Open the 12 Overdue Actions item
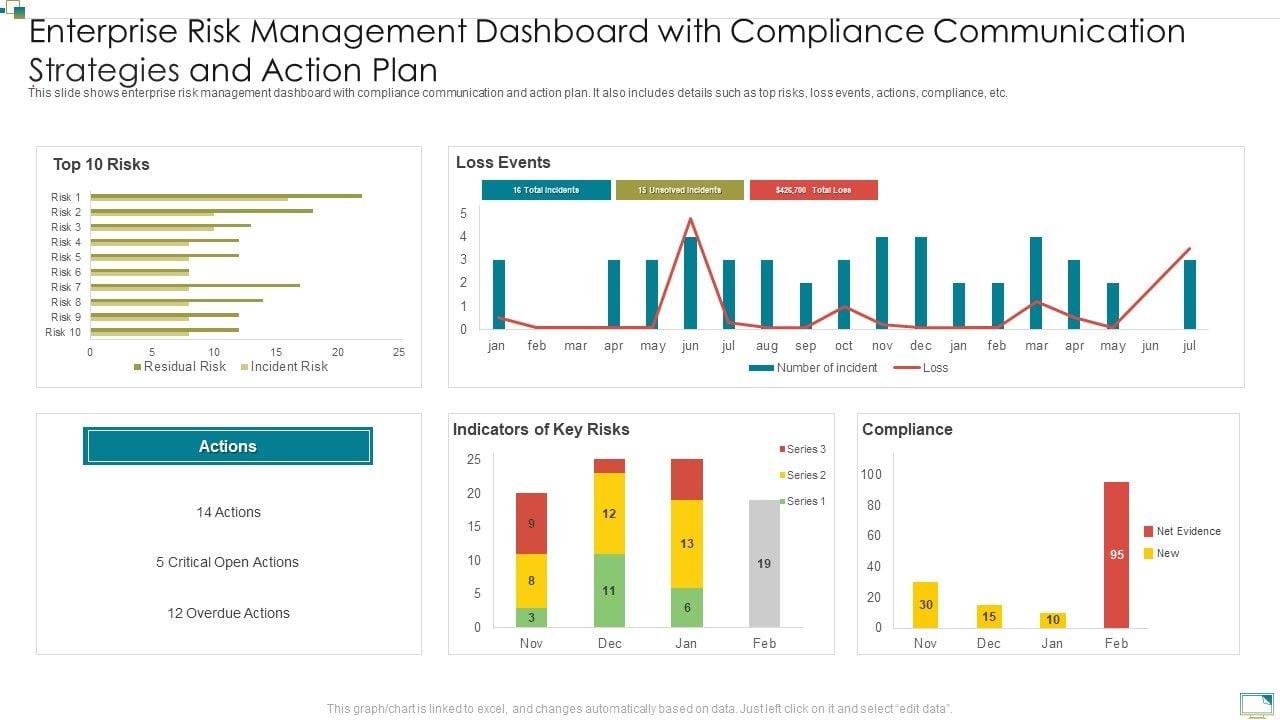 point(228,613)
